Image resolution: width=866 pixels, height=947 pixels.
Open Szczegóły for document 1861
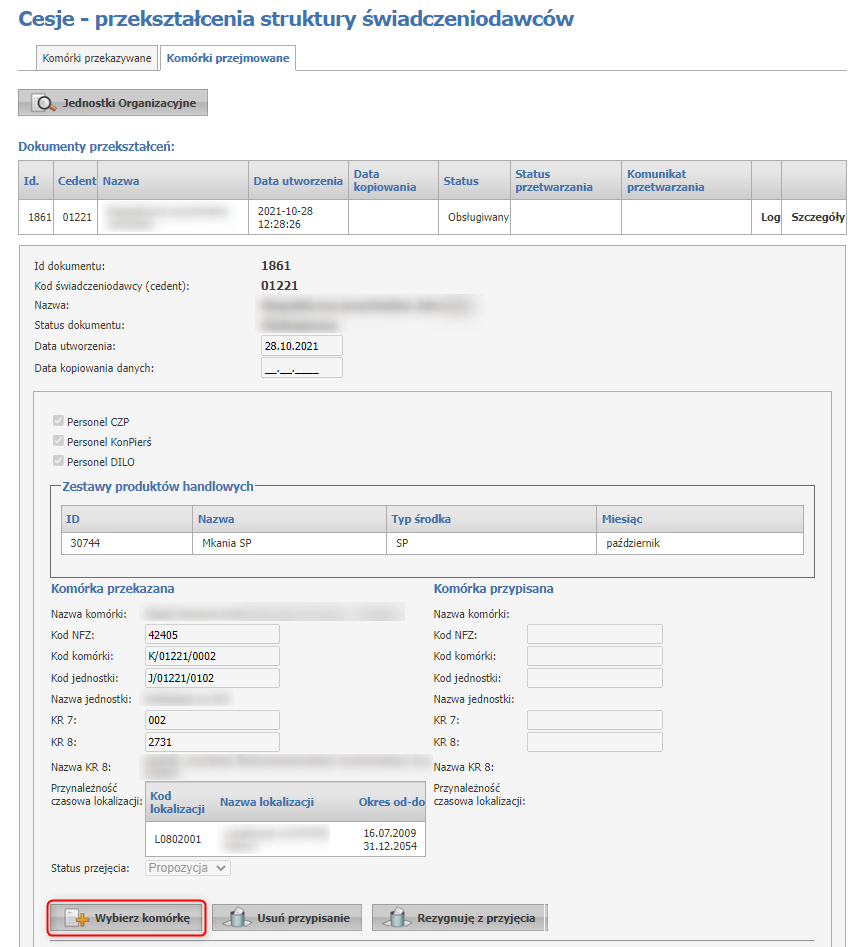(x=818, y=217)
